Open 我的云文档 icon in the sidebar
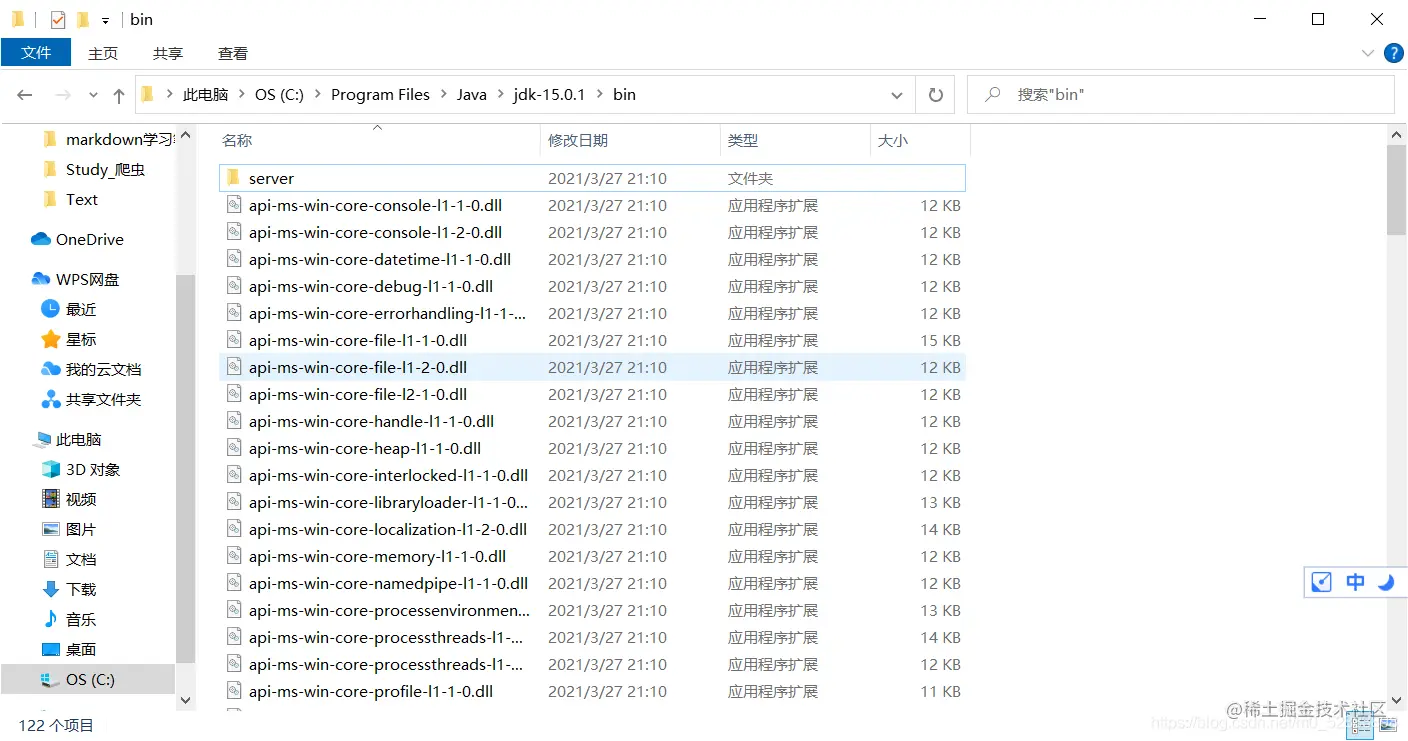Image resolution: width=1408 pixels, height=741 pixels. (x=50, y=369)
